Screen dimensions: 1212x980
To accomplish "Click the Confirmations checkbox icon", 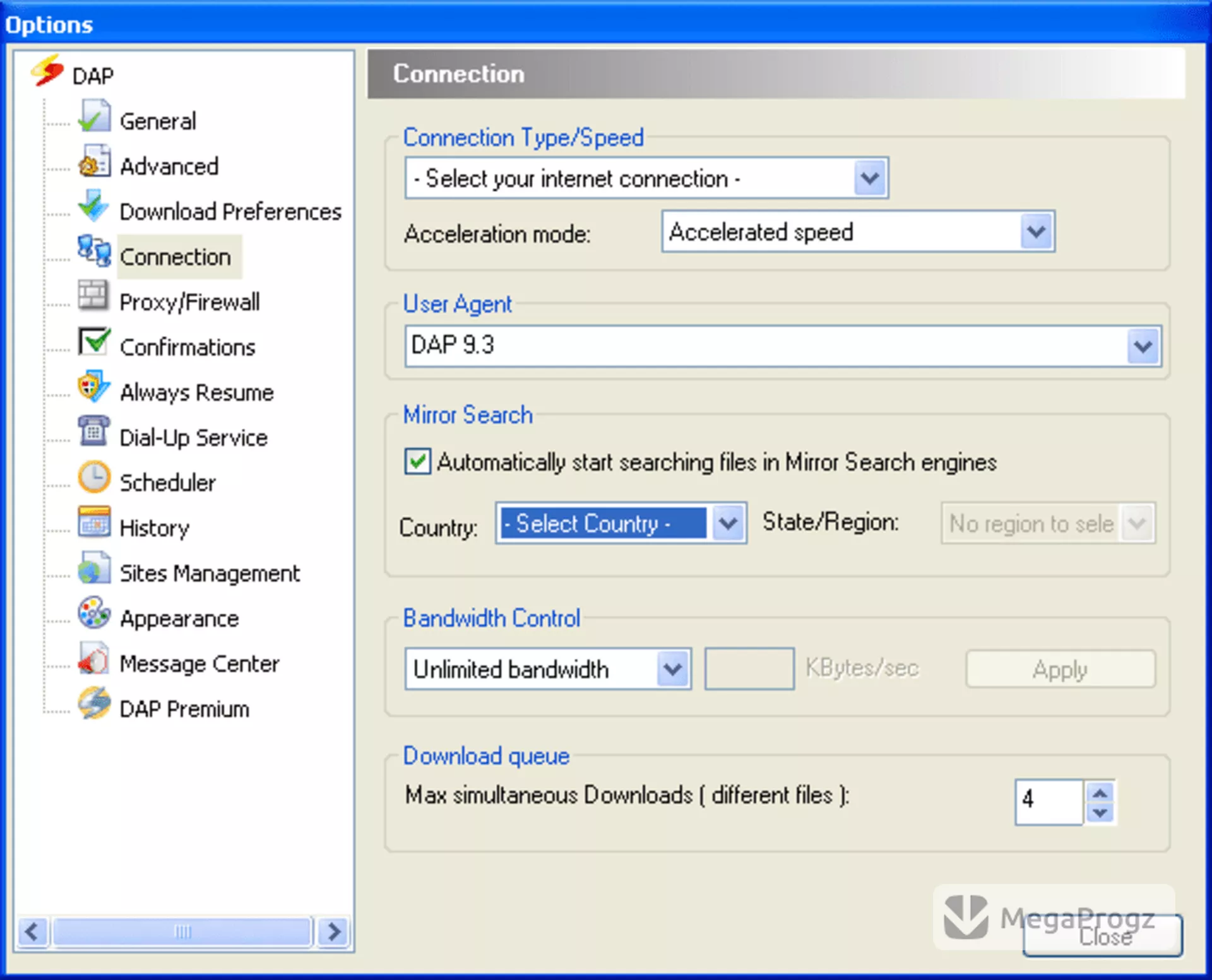I will [94, 341].
